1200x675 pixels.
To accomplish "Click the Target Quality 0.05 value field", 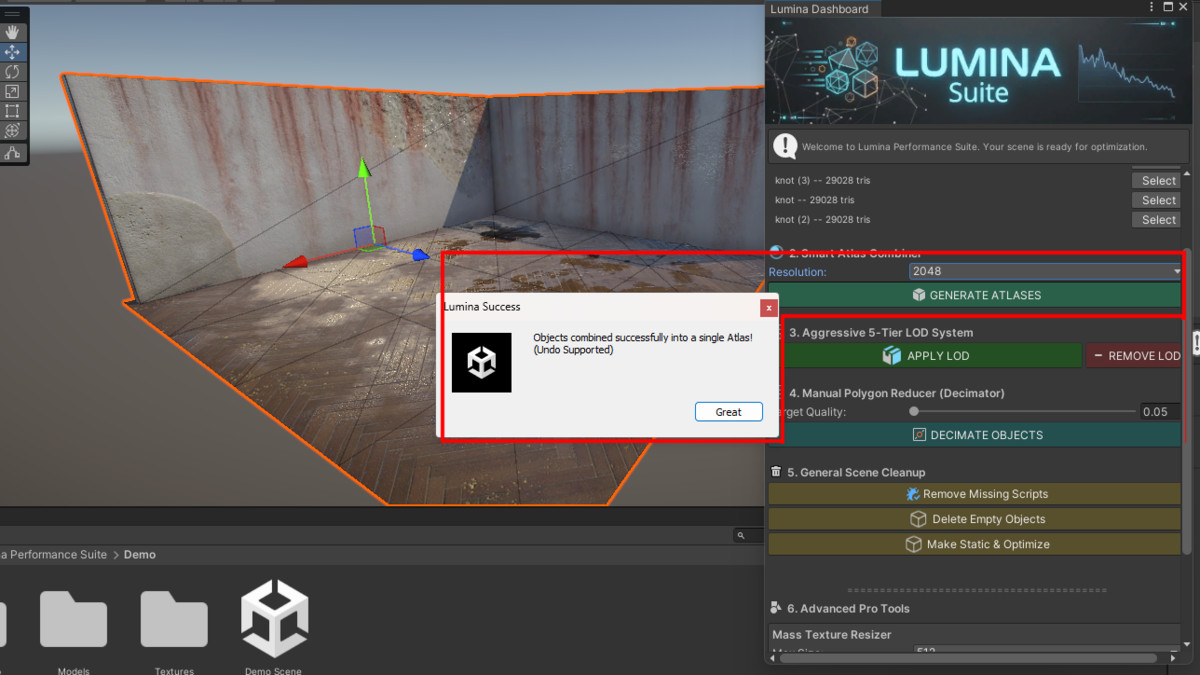I will tap(1161, 412).
